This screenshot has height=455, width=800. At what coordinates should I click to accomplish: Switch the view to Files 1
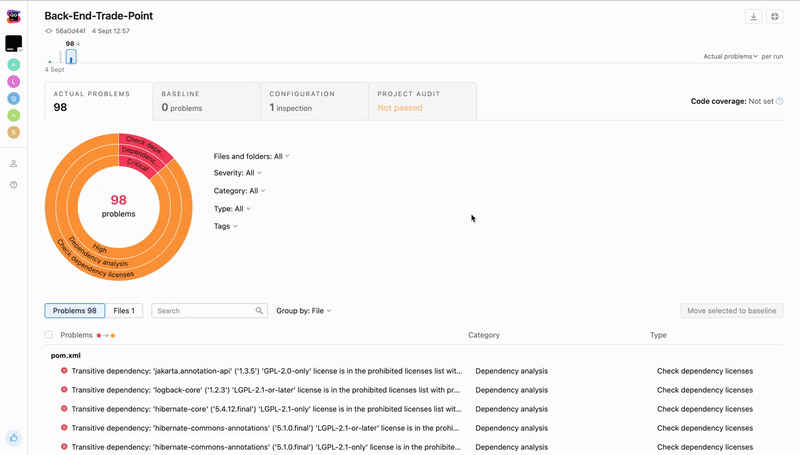[125, 311]
